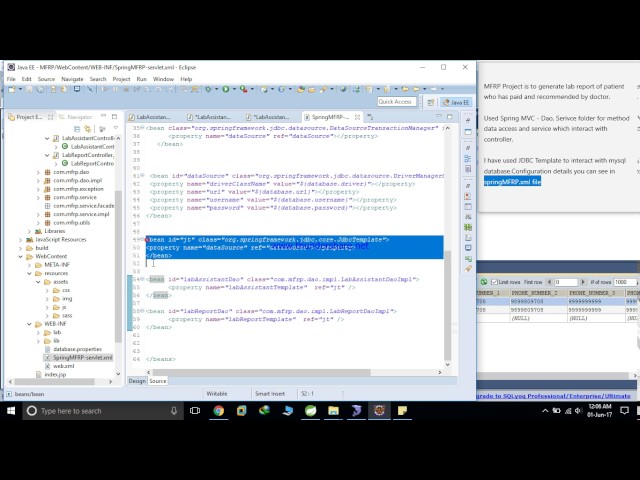Click the Task View taskbar icon
The image size is (640, 480).
click(x=195, y=411)
